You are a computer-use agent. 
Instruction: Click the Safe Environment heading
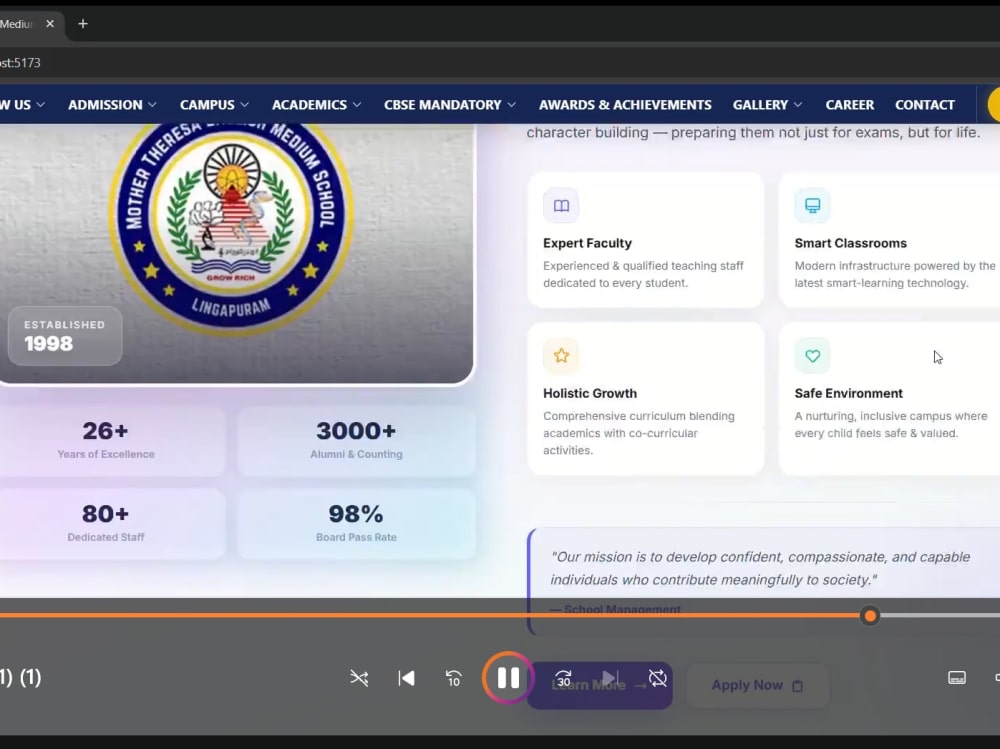[848, 393]
